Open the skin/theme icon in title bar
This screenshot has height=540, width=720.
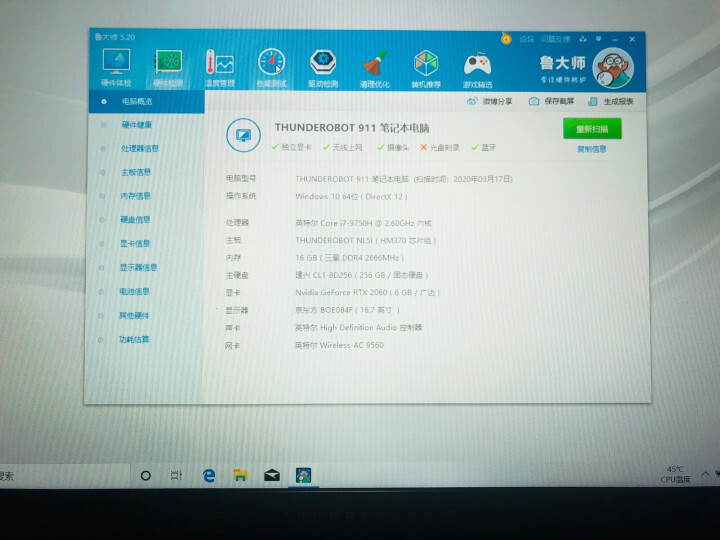click(583, 39)
